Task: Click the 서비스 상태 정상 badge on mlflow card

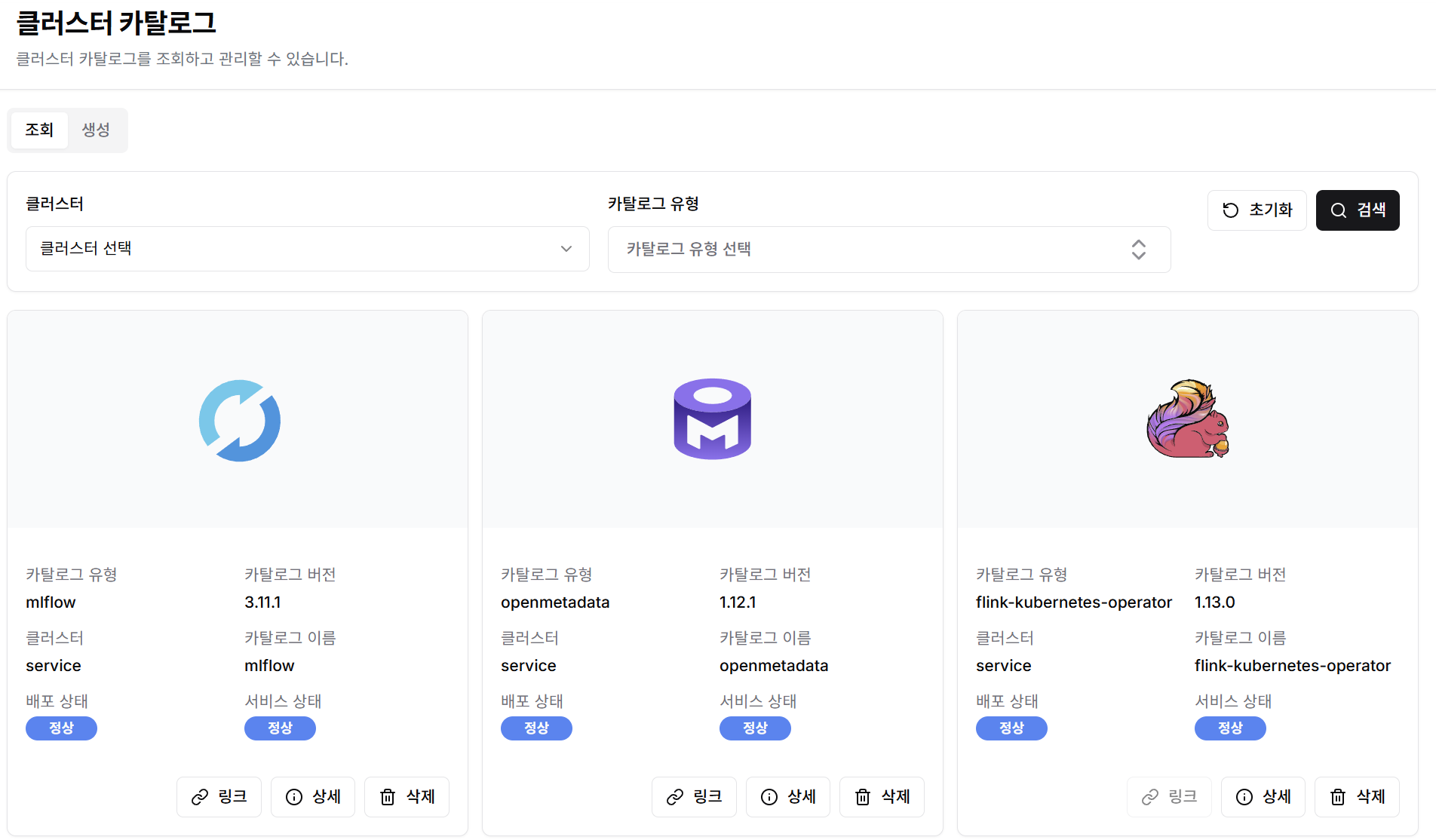Action: point(280,728)
